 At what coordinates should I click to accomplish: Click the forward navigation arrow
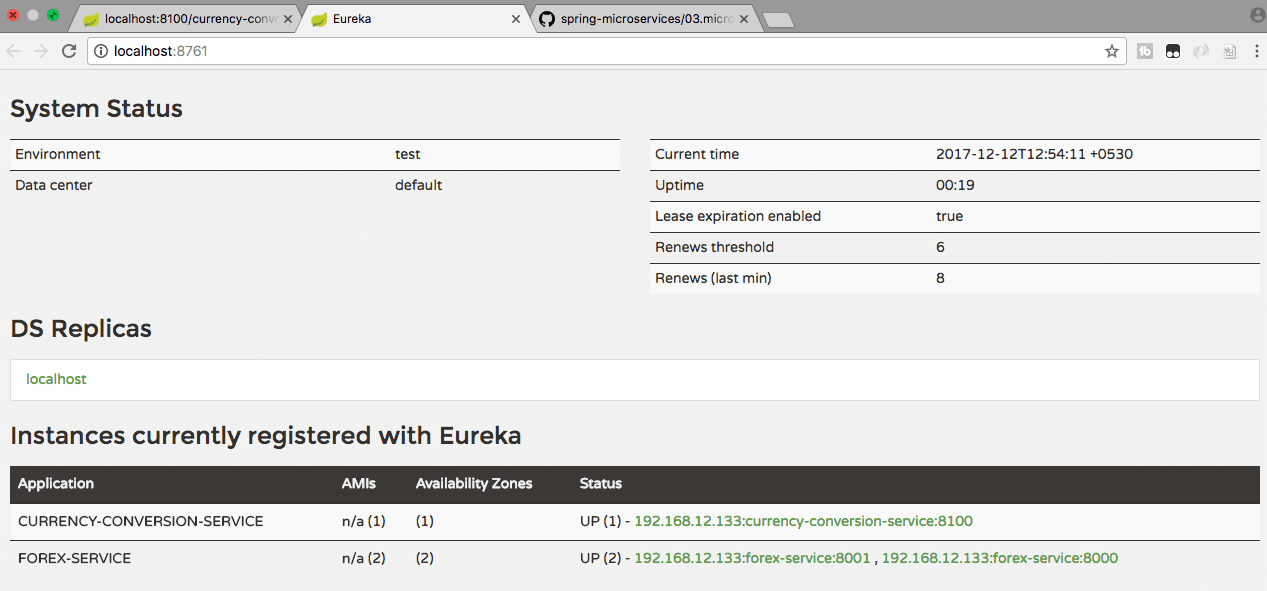(40, 51)
